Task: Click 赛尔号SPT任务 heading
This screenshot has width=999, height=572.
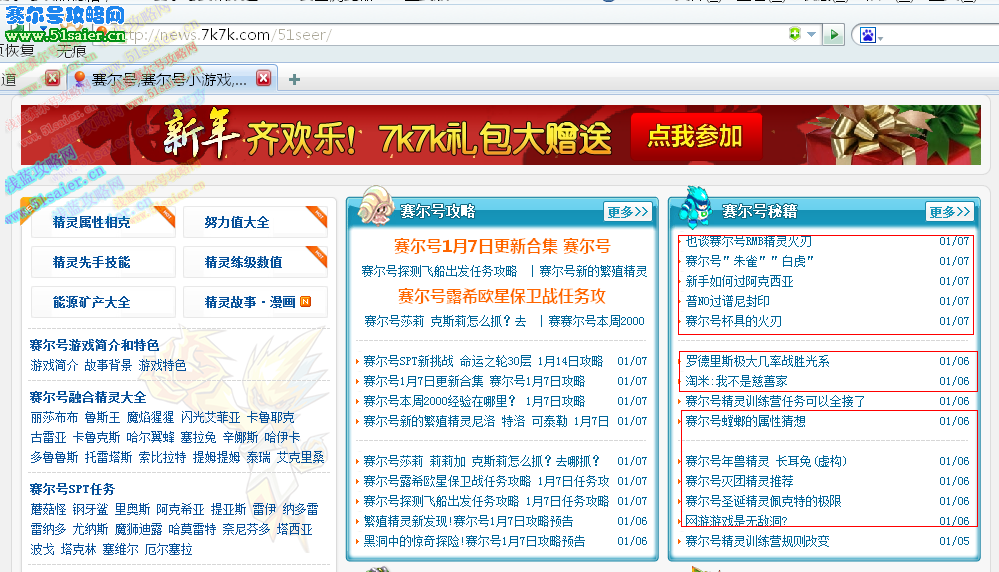Action: coord(73,489)
